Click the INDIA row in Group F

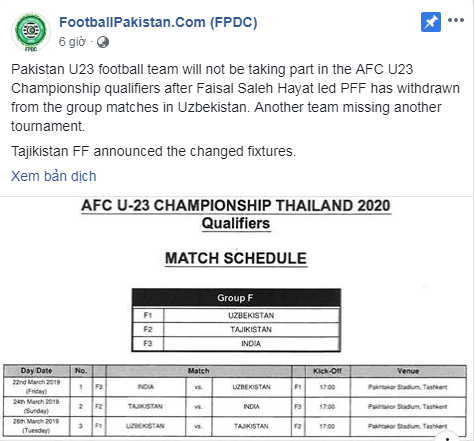pyautogui.click(x=236, y=344)
